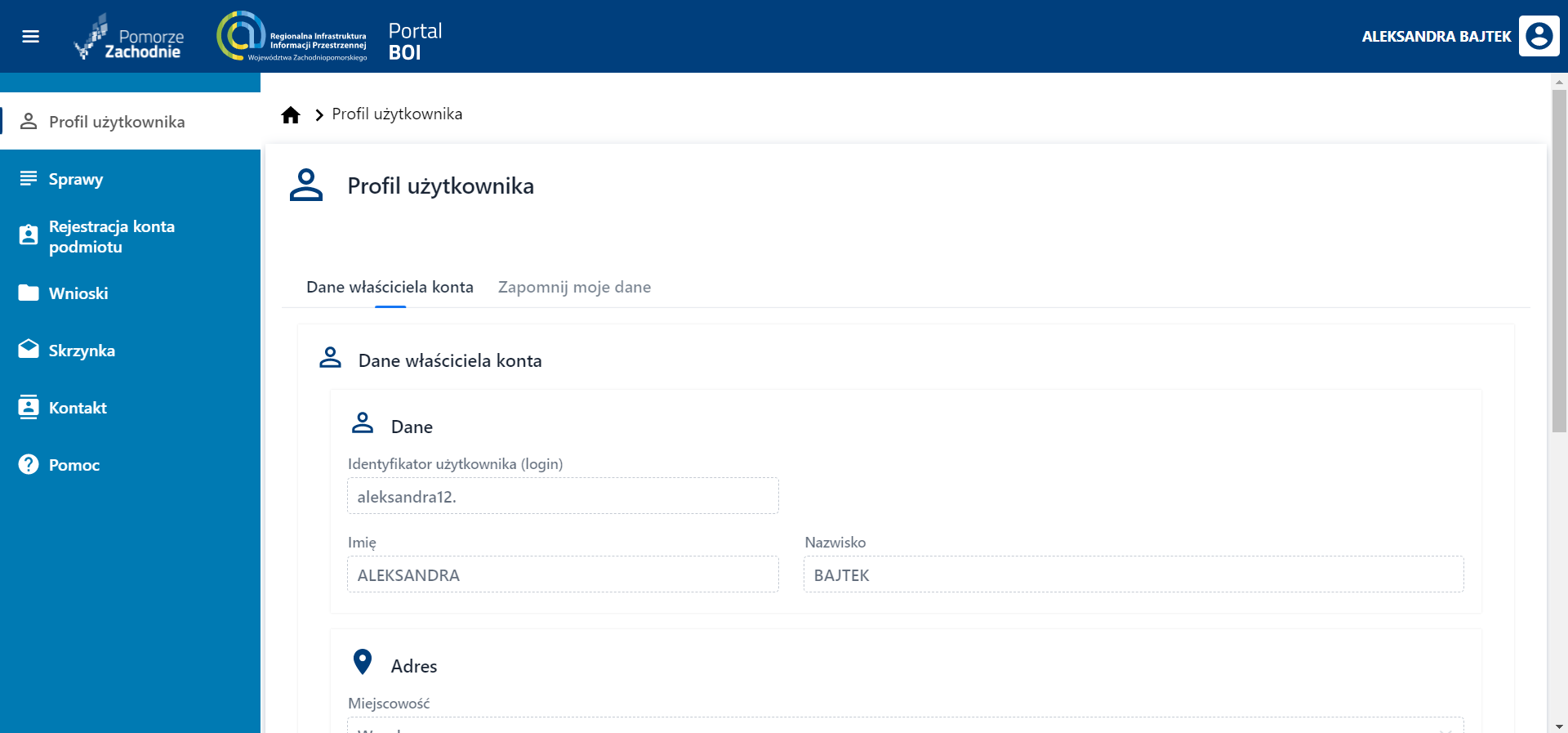Click the scrollbar down arrow
Screen dimensions: 1568x733
[x=1559, y=726]
